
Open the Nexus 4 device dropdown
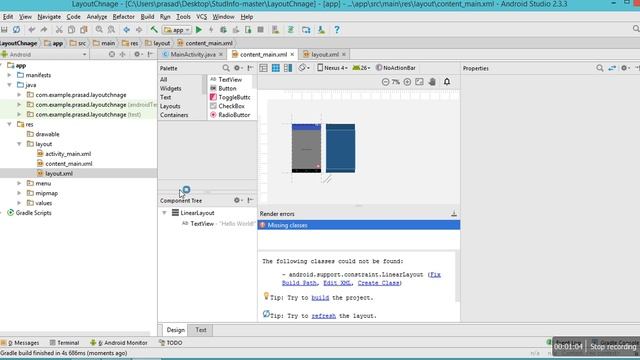tap(332, 68)
